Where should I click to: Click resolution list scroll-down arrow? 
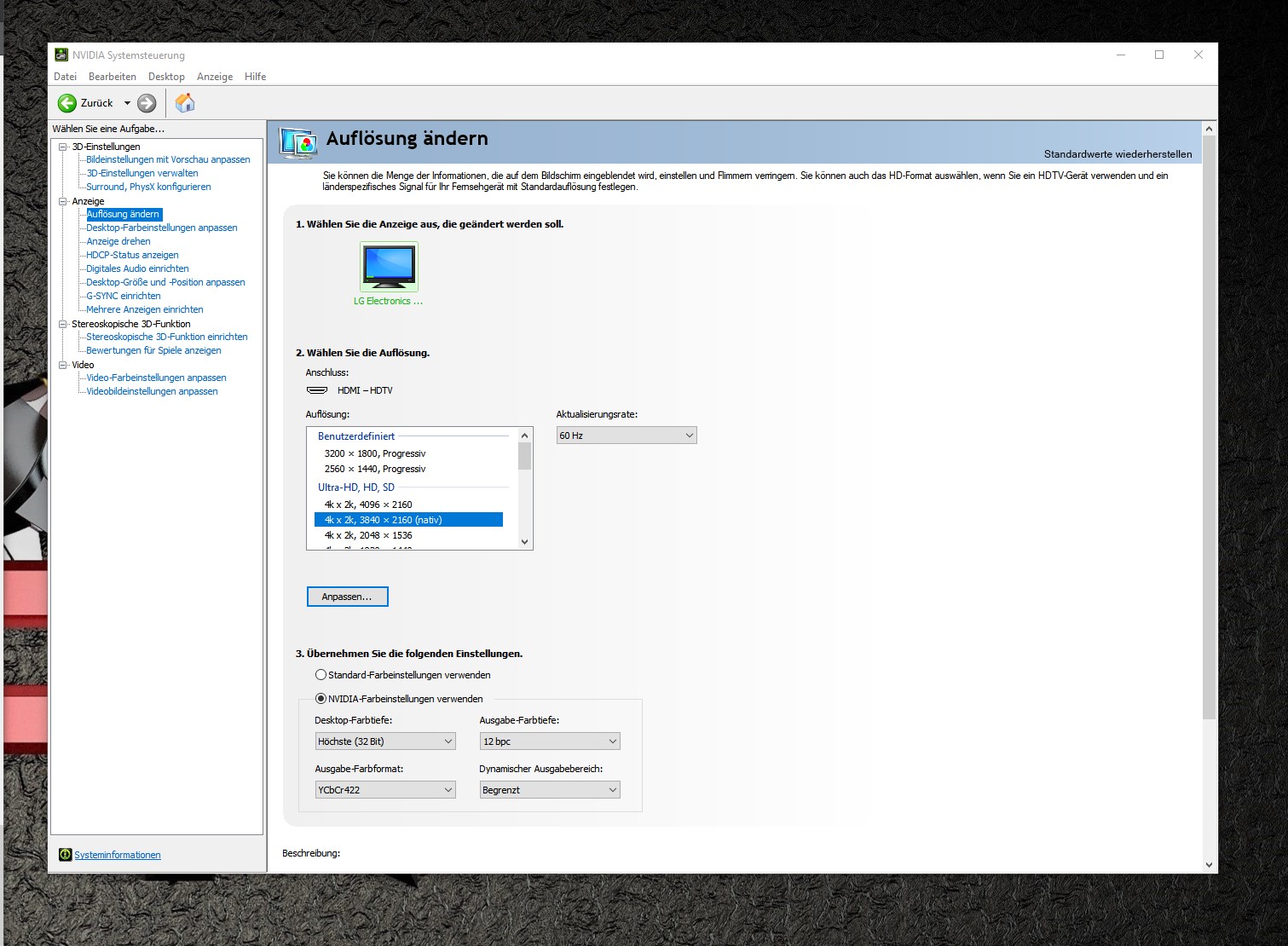[524, 542]
